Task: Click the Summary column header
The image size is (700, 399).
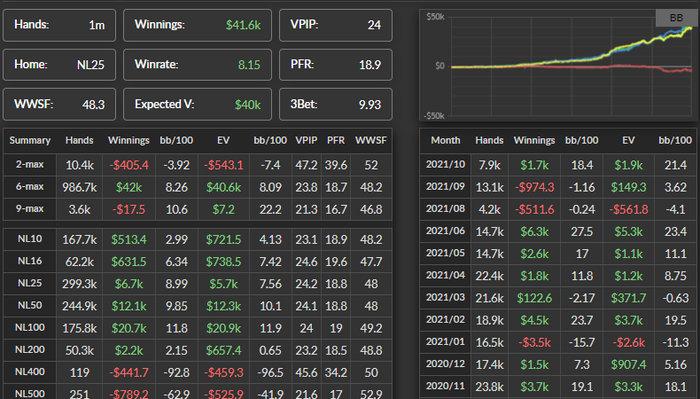Action: click(30, 140)
